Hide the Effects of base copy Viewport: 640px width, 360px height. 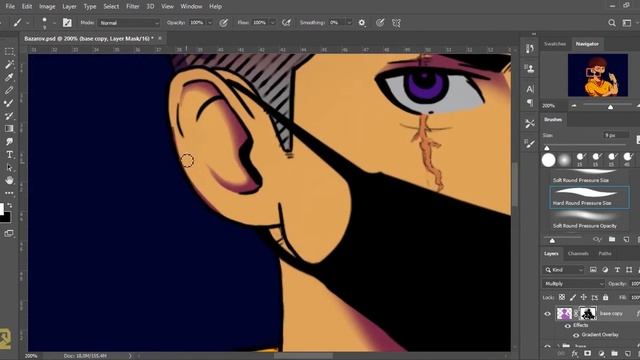[x=567, y=325]
